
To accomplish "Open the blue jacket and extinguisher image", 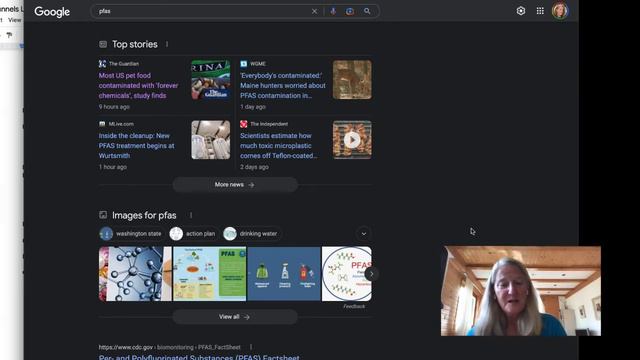I will coord(284,274).
